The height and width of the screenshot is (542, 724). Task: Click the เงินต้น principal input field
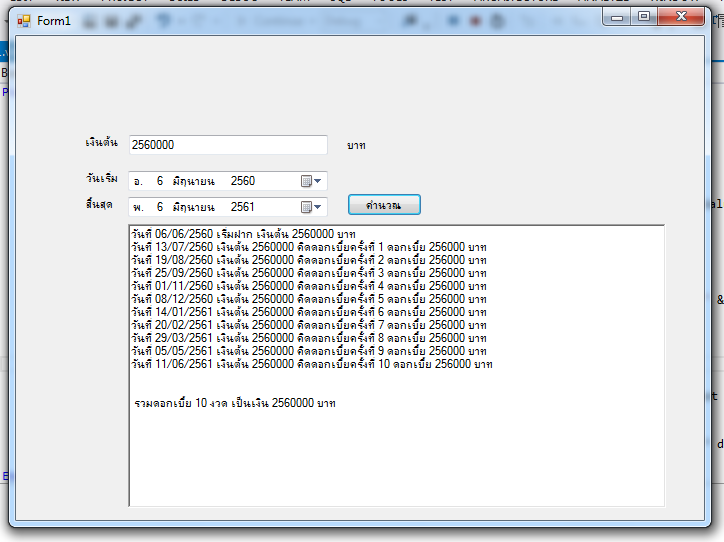coord(228,145)
